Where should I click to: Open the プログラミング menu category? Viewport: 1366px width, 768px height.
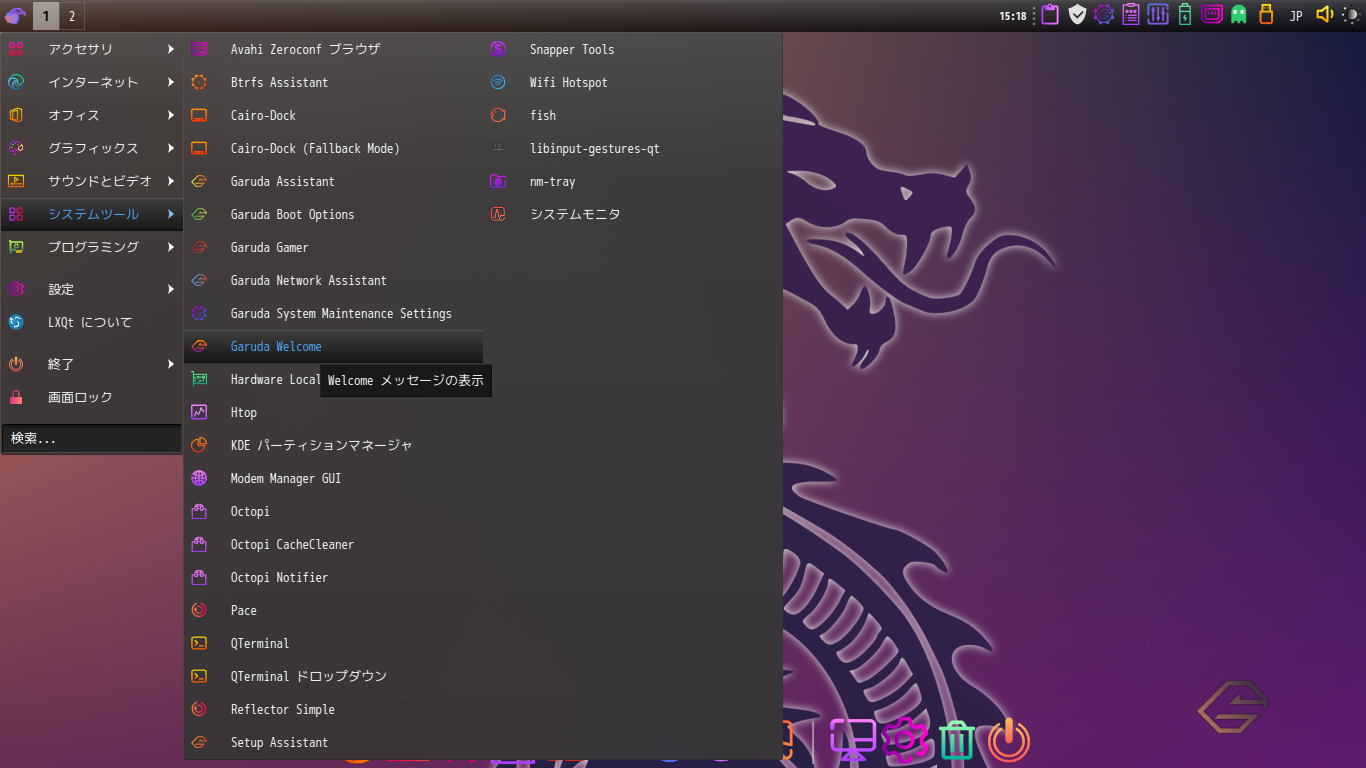pos(92,247)
